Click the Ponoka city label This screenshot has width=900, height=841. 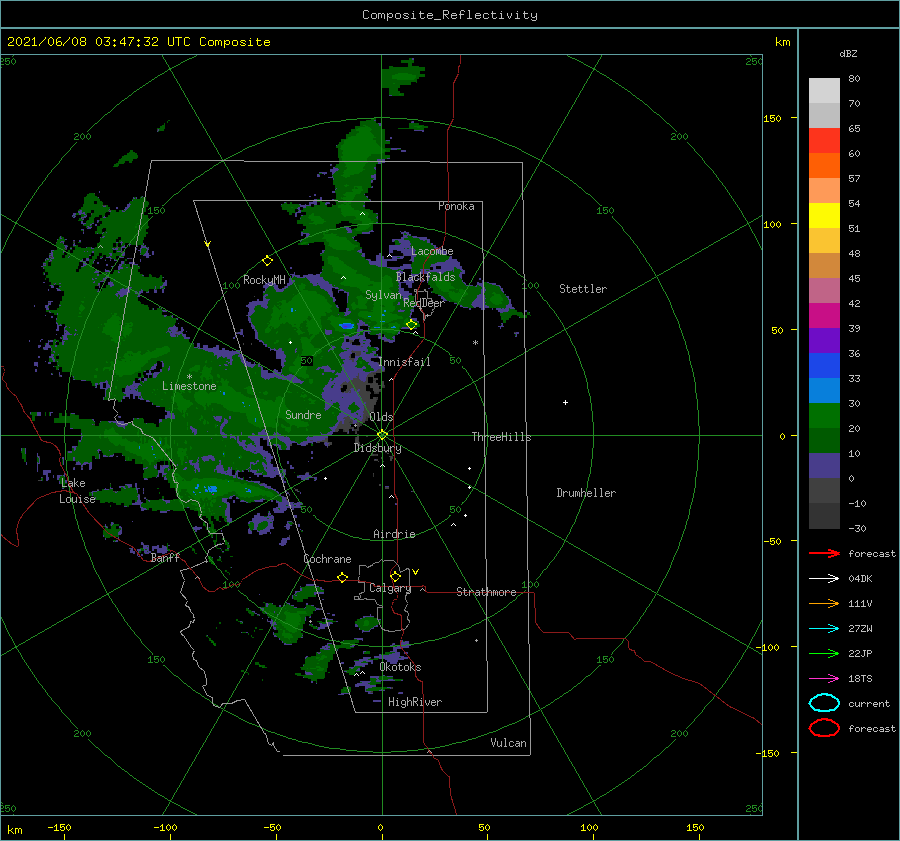point(456,206)
